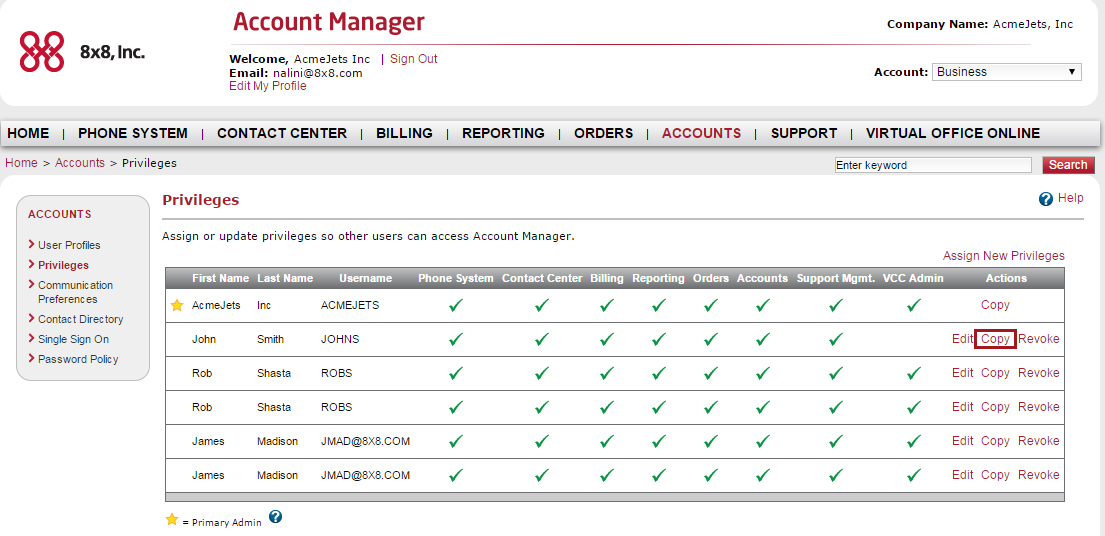The image size is (1105, 536).
Task: Click the Enter keyword search field
Action: point(933,166)
